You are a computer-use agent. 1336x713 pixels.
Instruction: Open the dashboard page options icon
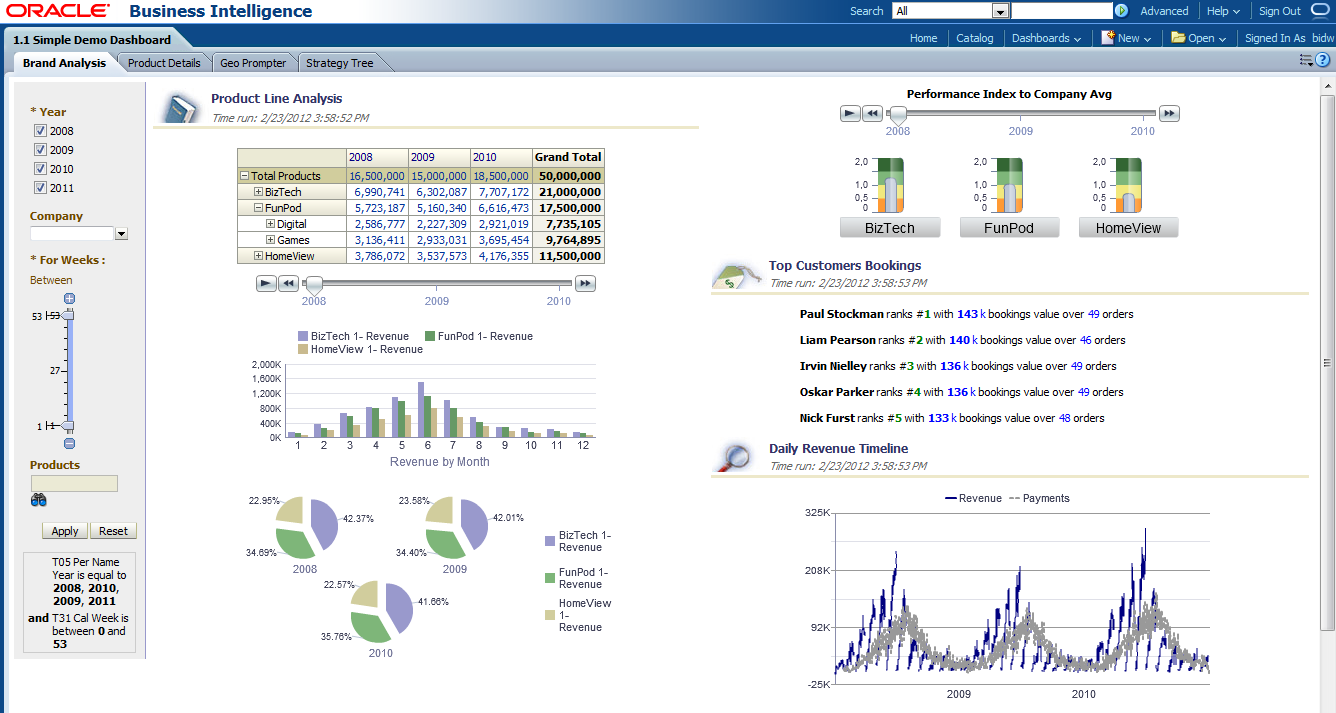coord(1305,61)
